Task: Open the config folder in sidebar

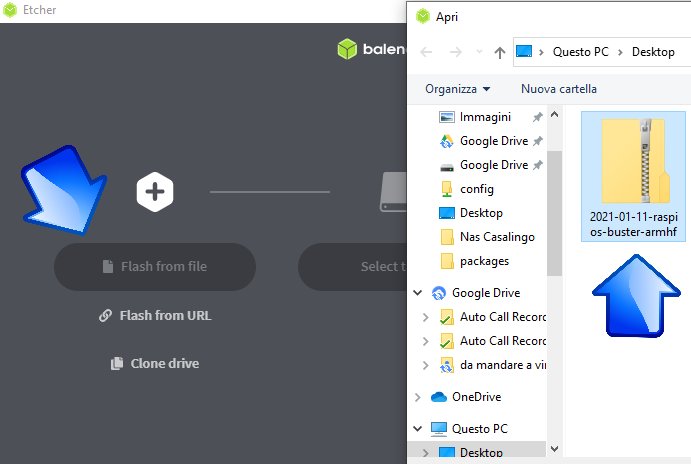Action: pyautogui.click(x=476, y=189)
